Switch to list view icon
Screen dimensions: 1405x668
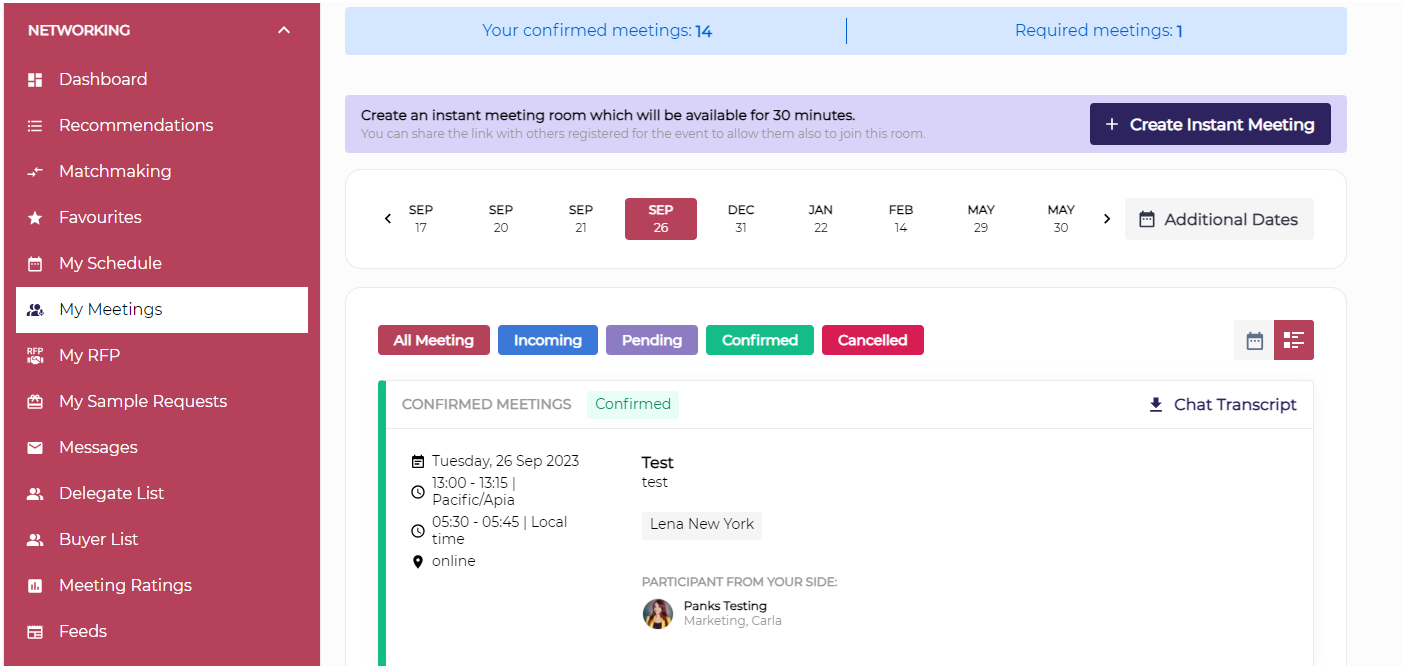[1294, 340]
